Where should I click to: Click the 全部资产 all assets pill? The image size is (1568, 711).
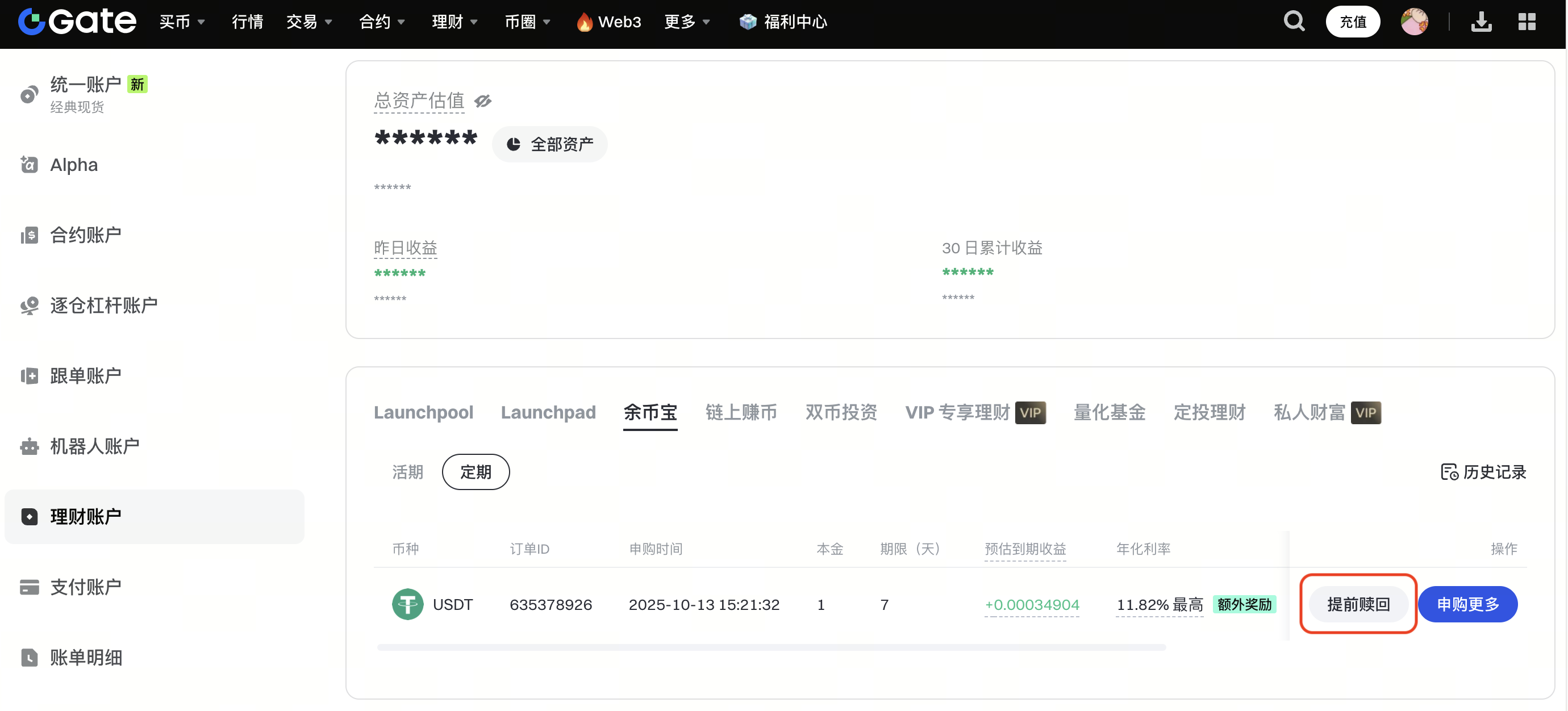tap(549, 144)
